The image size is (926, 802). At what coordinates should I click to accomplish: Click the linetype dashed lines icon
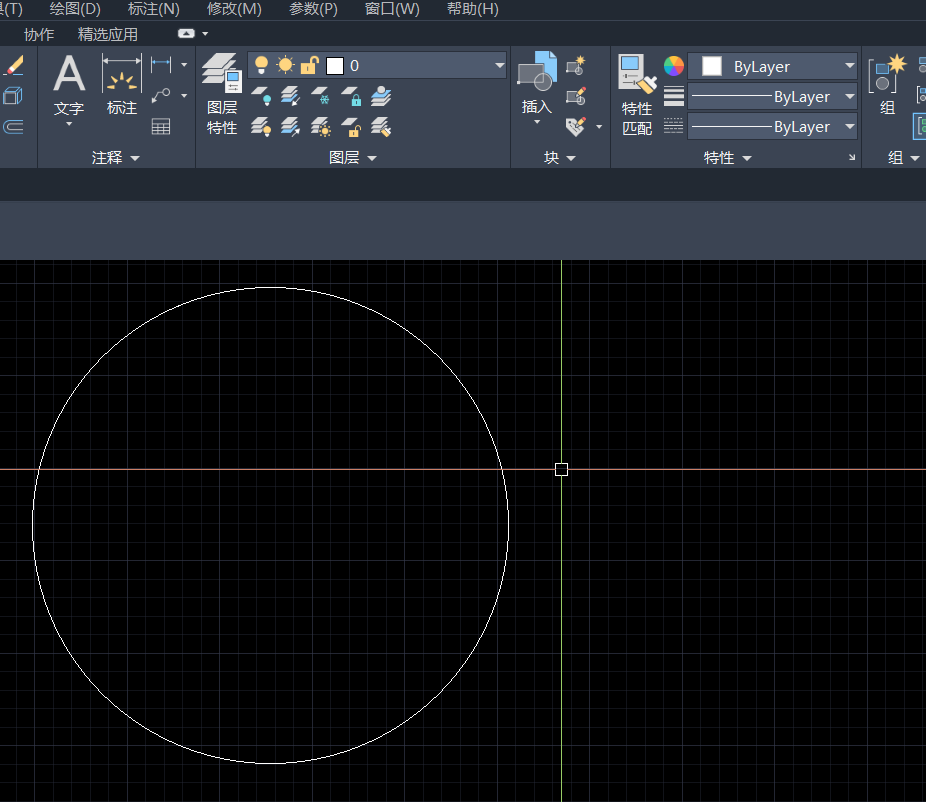[x=674, y=126]
